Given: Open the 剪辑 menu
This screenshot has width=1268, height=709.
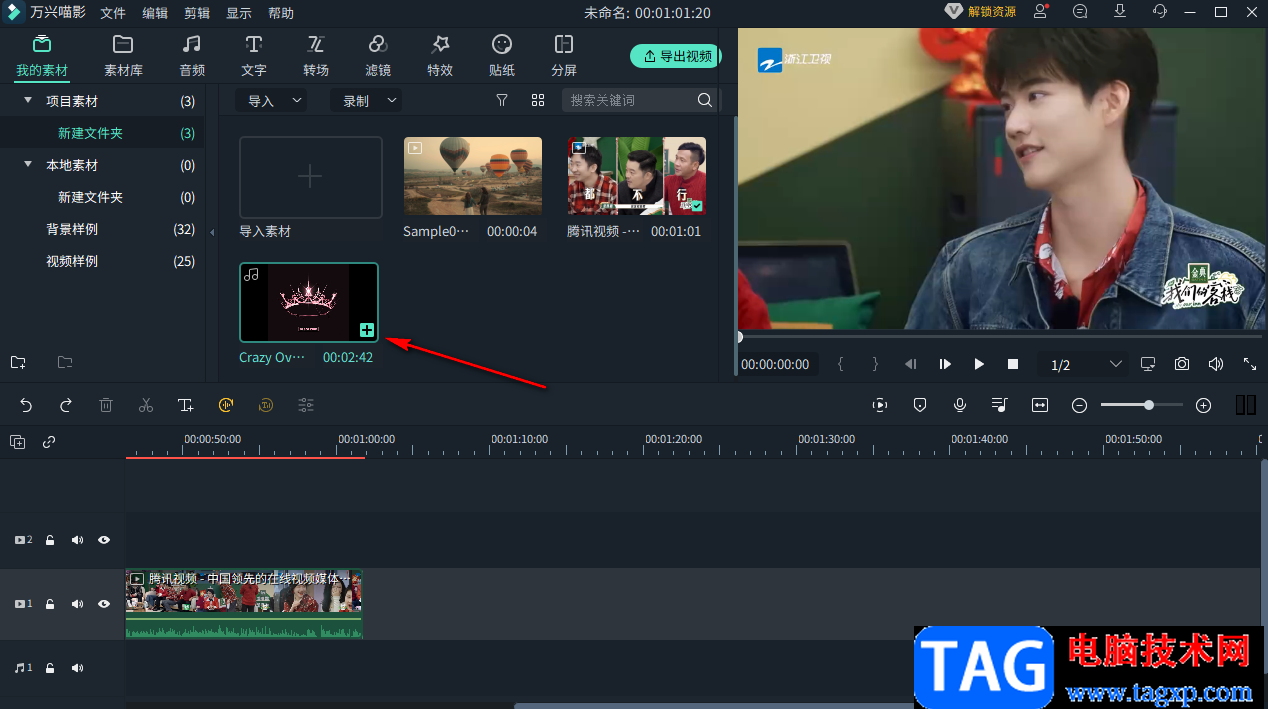Looking at the screenshot, I should click(x=197, y=13).
